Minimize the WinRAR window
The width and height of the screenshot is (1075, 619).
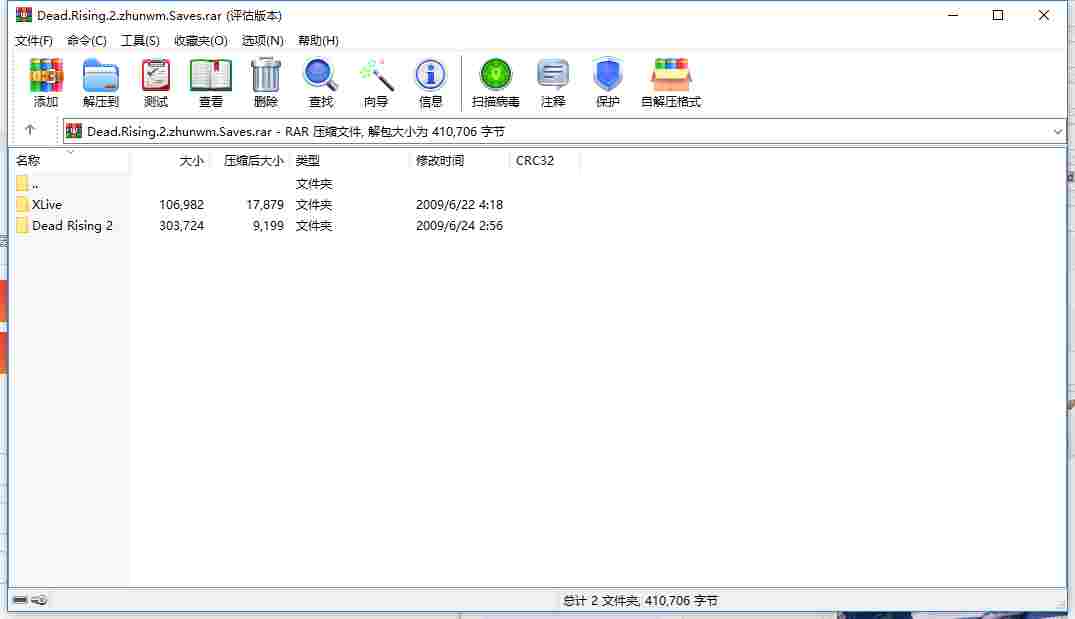point(953,15)
